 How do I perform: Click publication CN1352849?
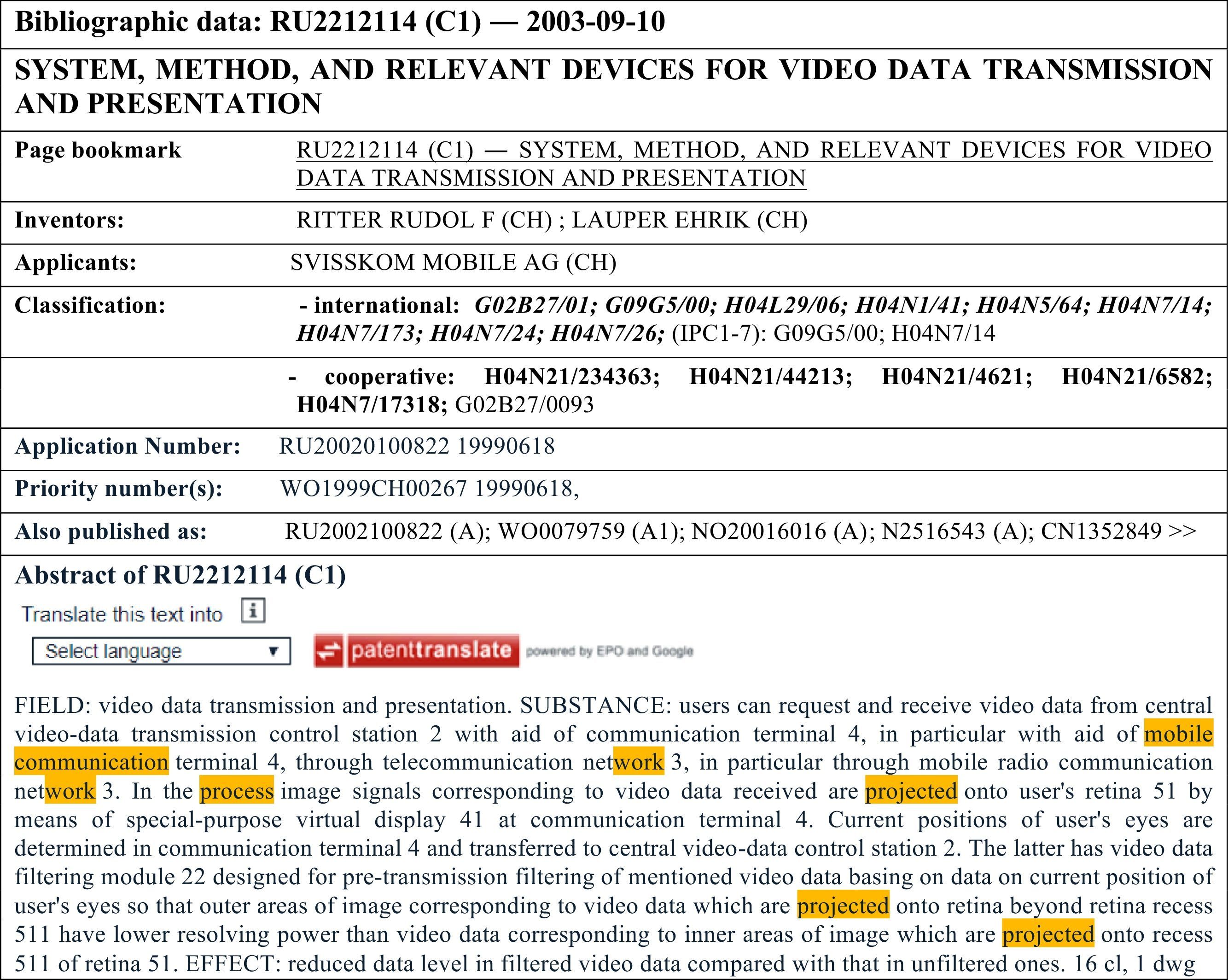tap(1101, 531)
